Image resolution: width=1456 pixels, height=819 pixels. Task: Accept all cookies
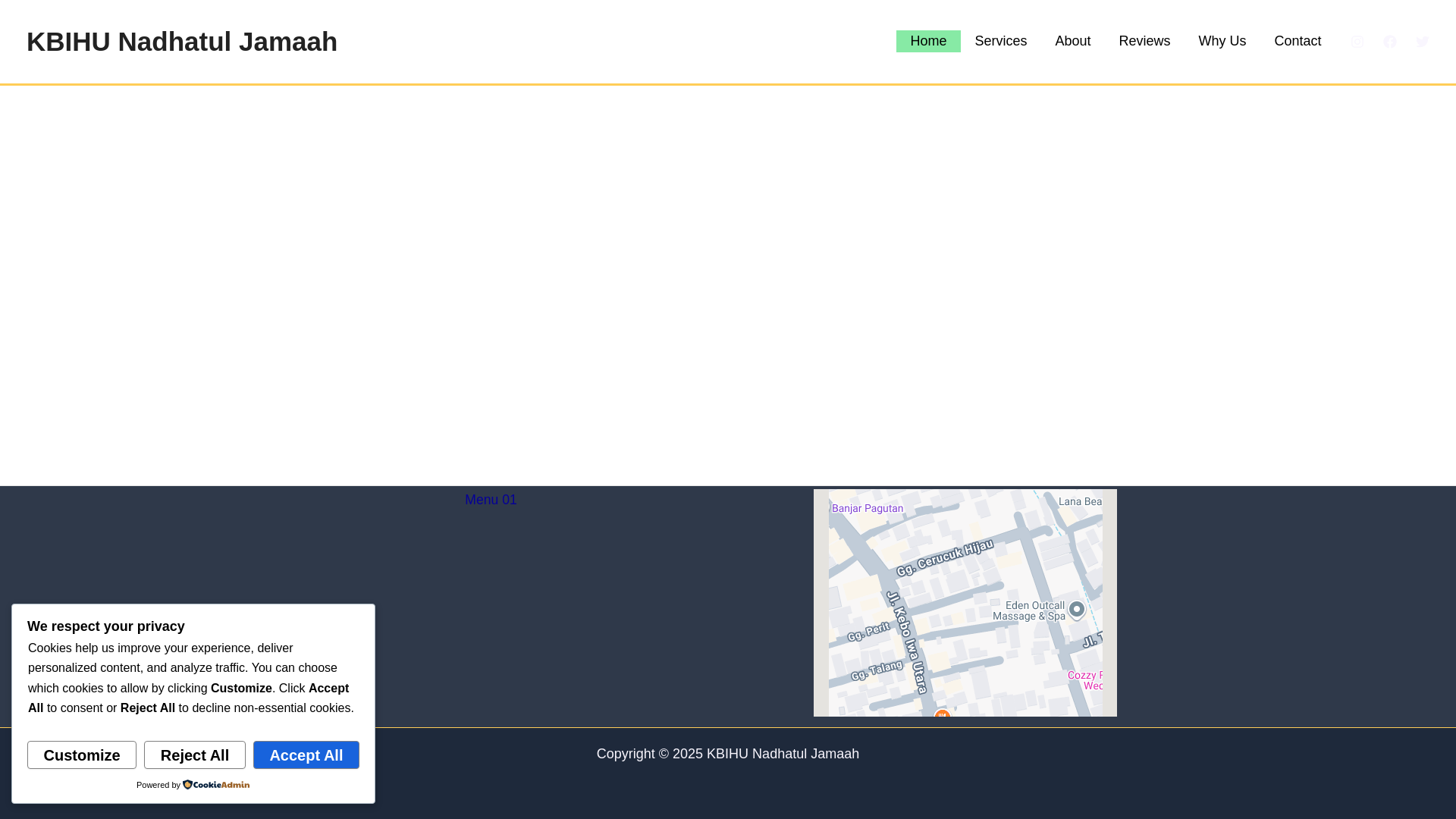click(306, 755)
